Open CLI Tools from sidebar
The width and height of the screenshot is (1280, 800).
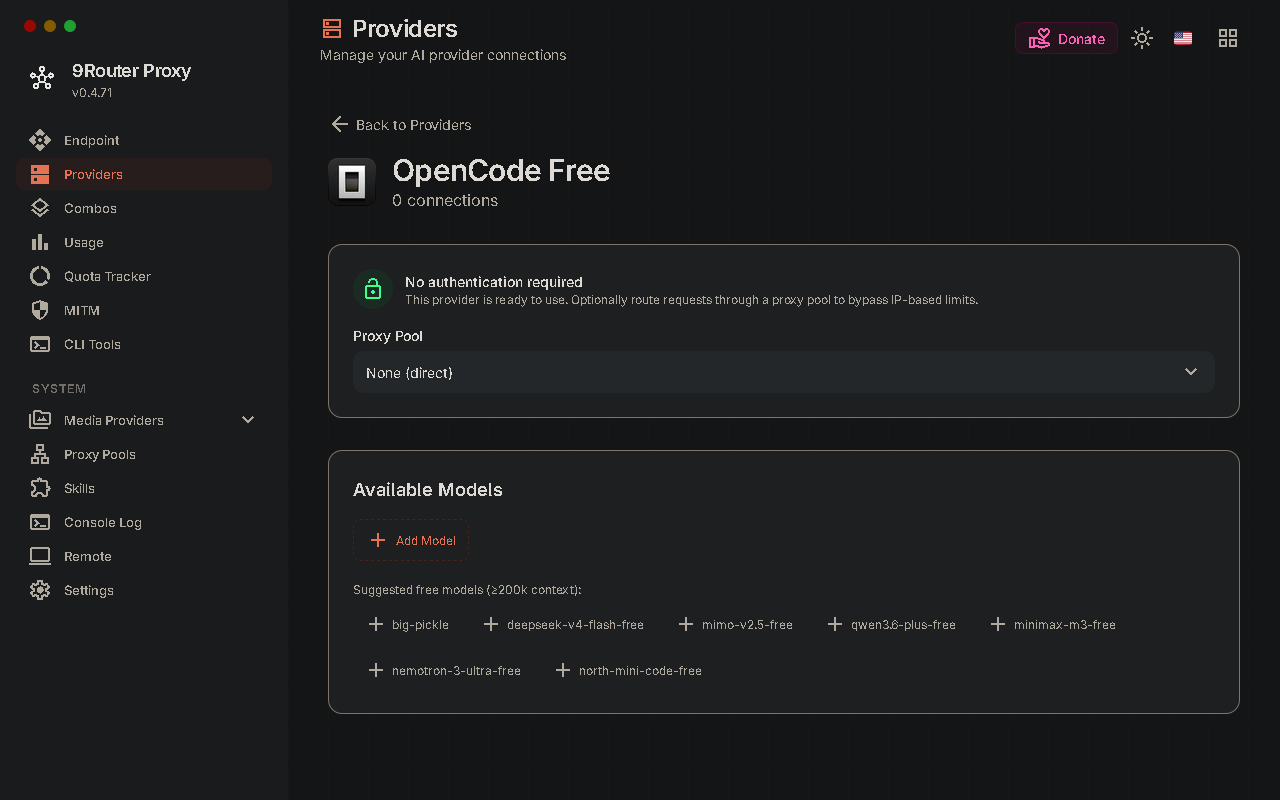pyautogui.click(x=144, y=344)
